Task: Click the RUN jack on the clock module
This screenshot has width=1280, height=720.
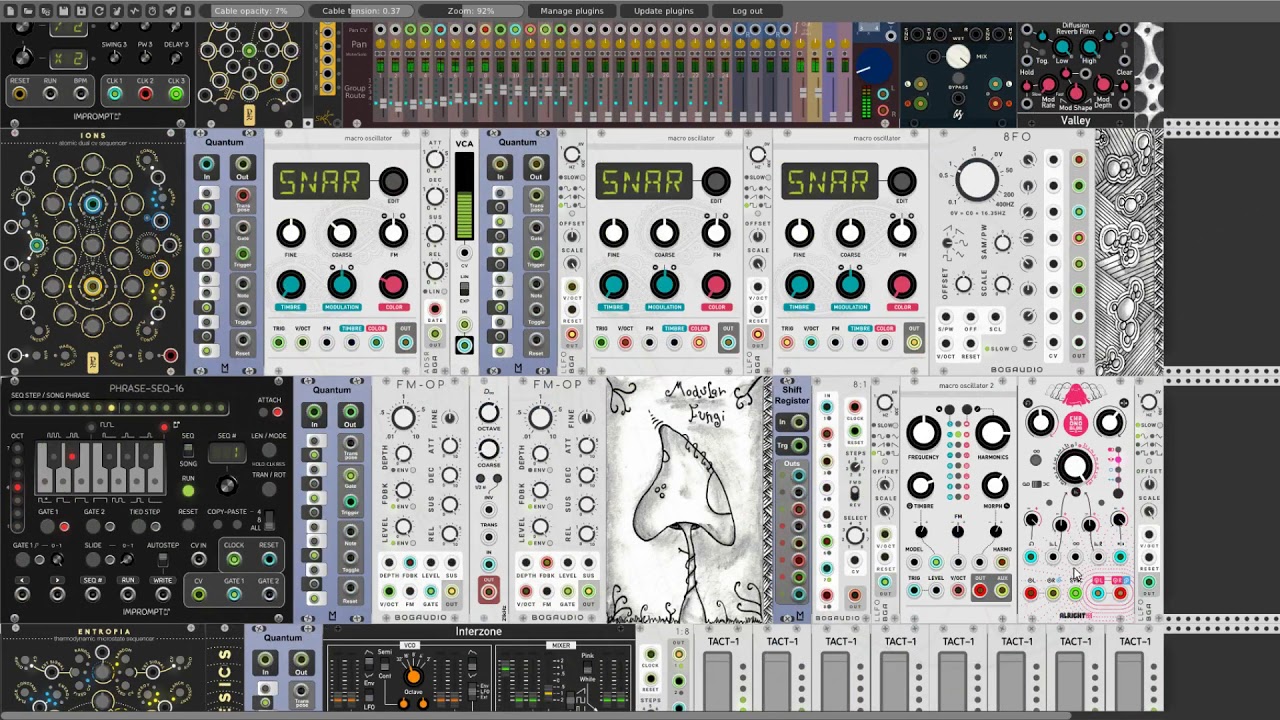Action: click(x=50, y=94)
